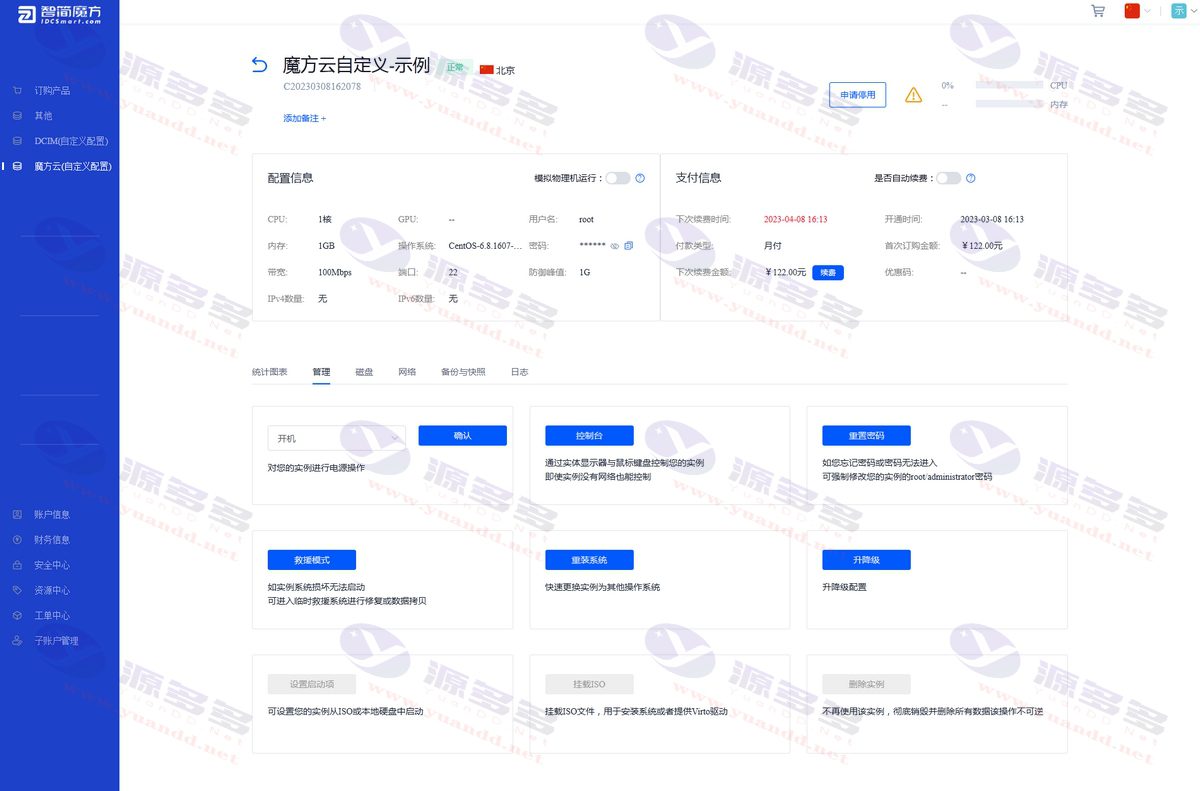This screenshot has height=791, width=1200.
Task: Open the 开机 power operation dropdown
Action: click(x=336, y=438)
